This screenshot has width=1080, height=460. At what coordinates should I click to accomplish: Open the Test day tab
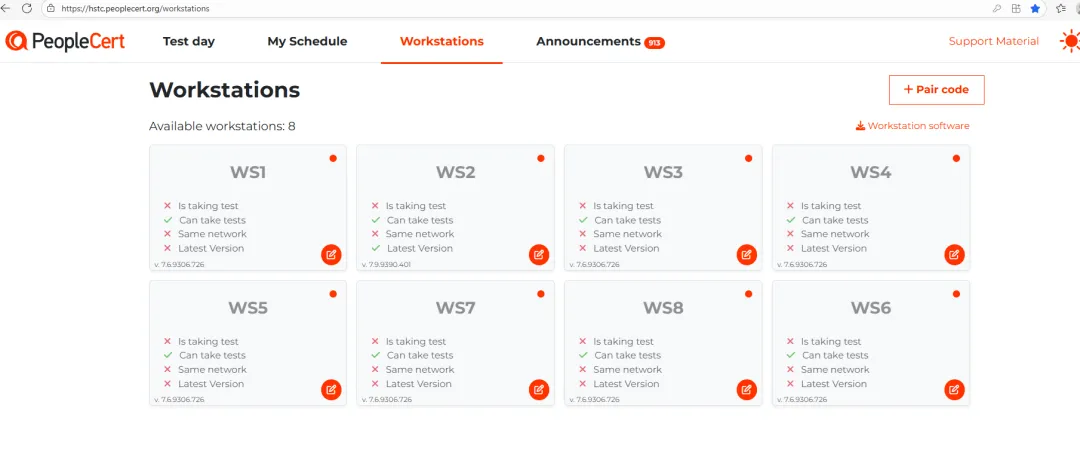189,41
